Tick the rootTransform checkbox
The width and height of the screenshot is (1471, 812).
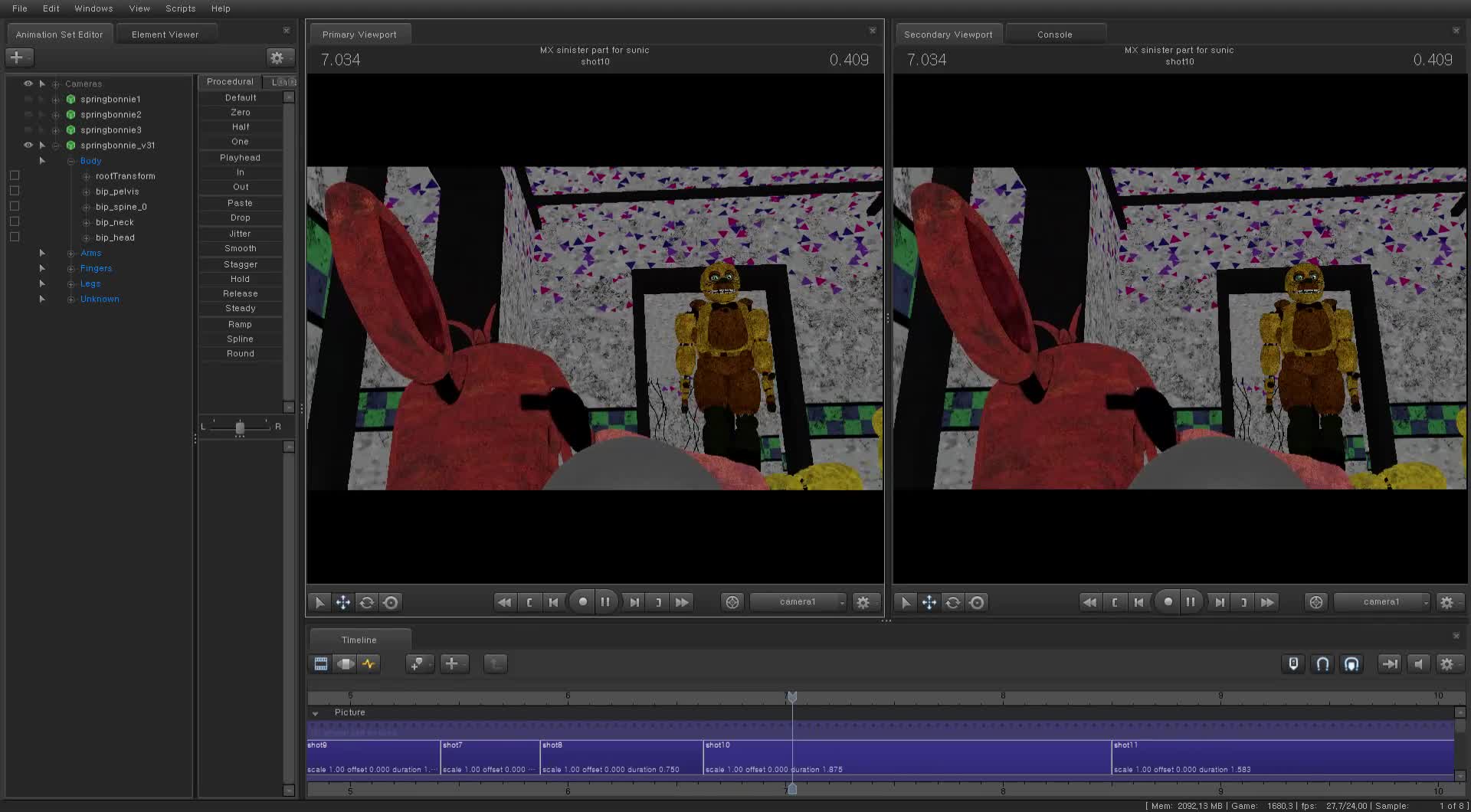[x=15, y=176]
